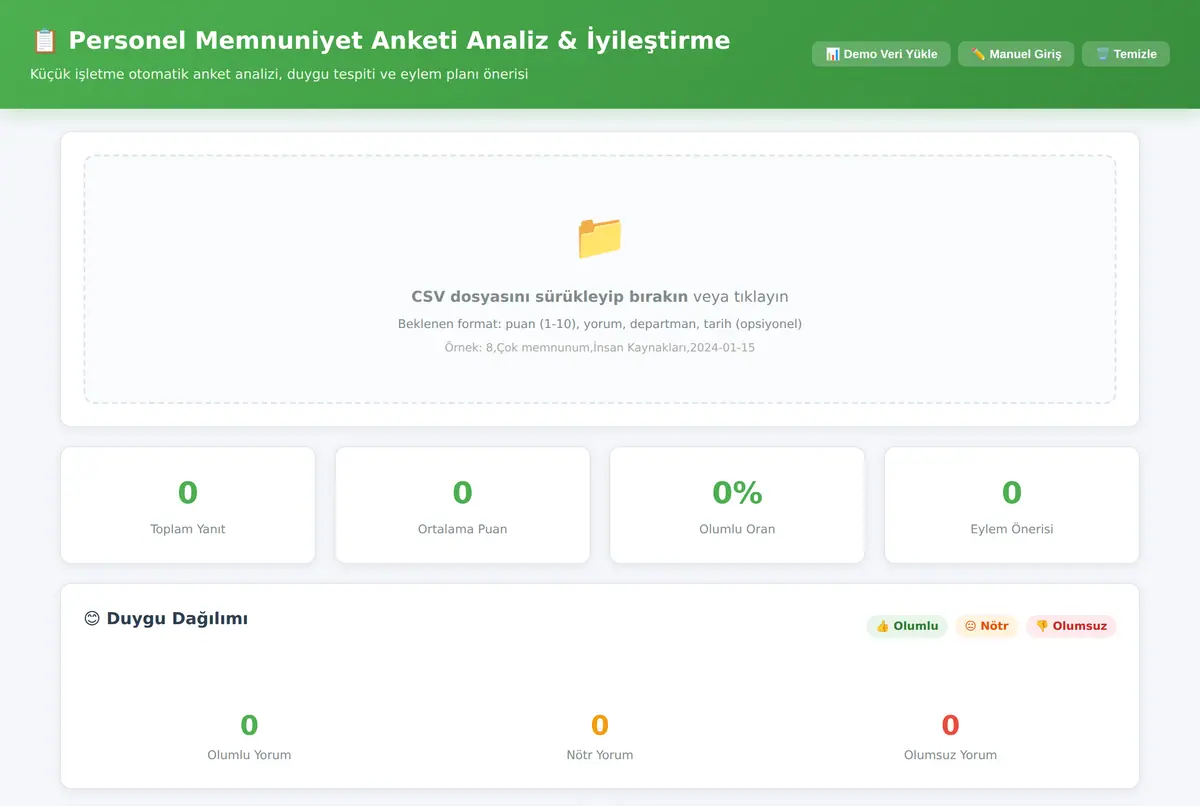Click the 0% value in Olumlu Oran card
1200x806 pixels.
tap(737, 493)
